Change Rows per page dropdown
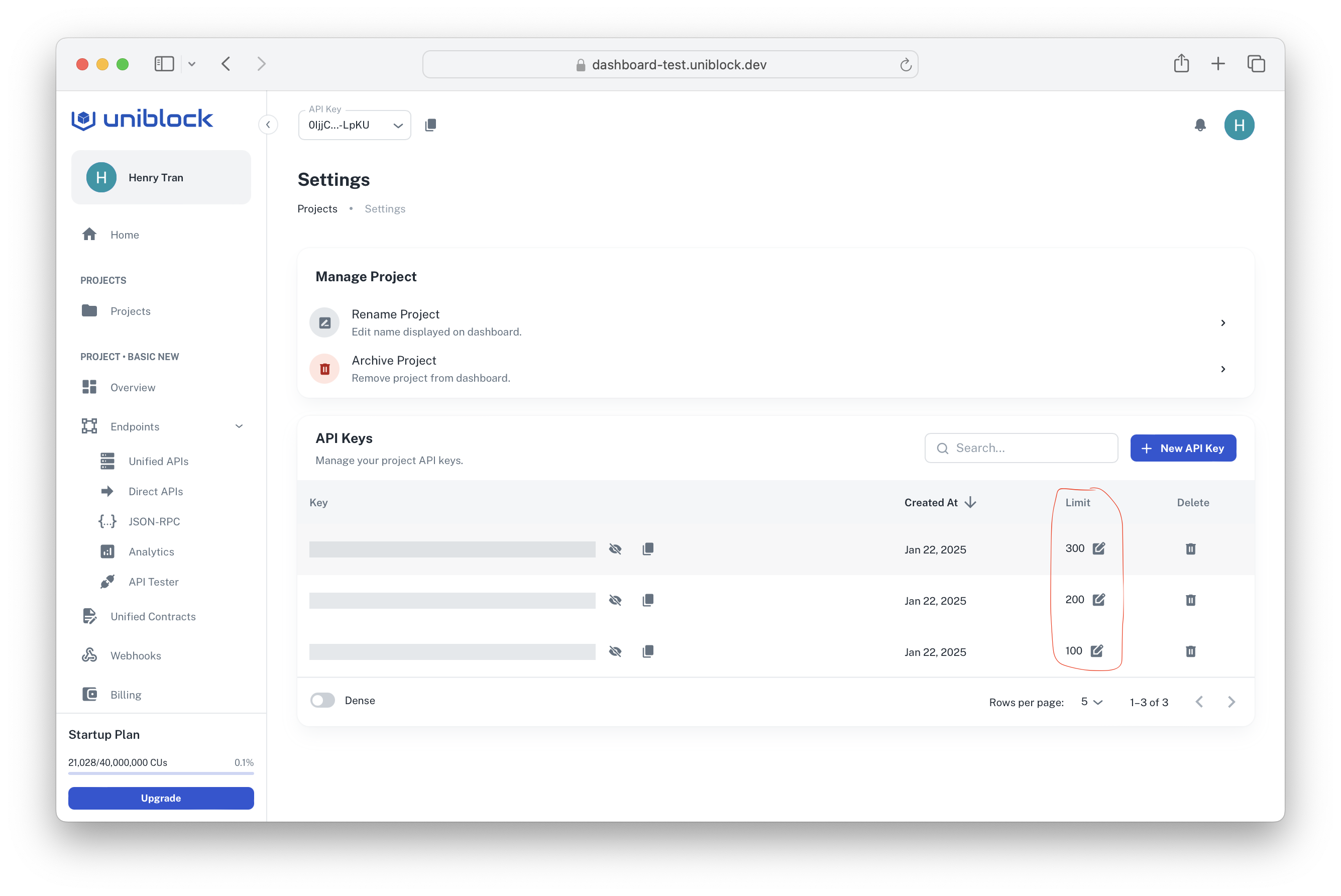Screen dimensions: 1341x896 [x=1091, y=702]
